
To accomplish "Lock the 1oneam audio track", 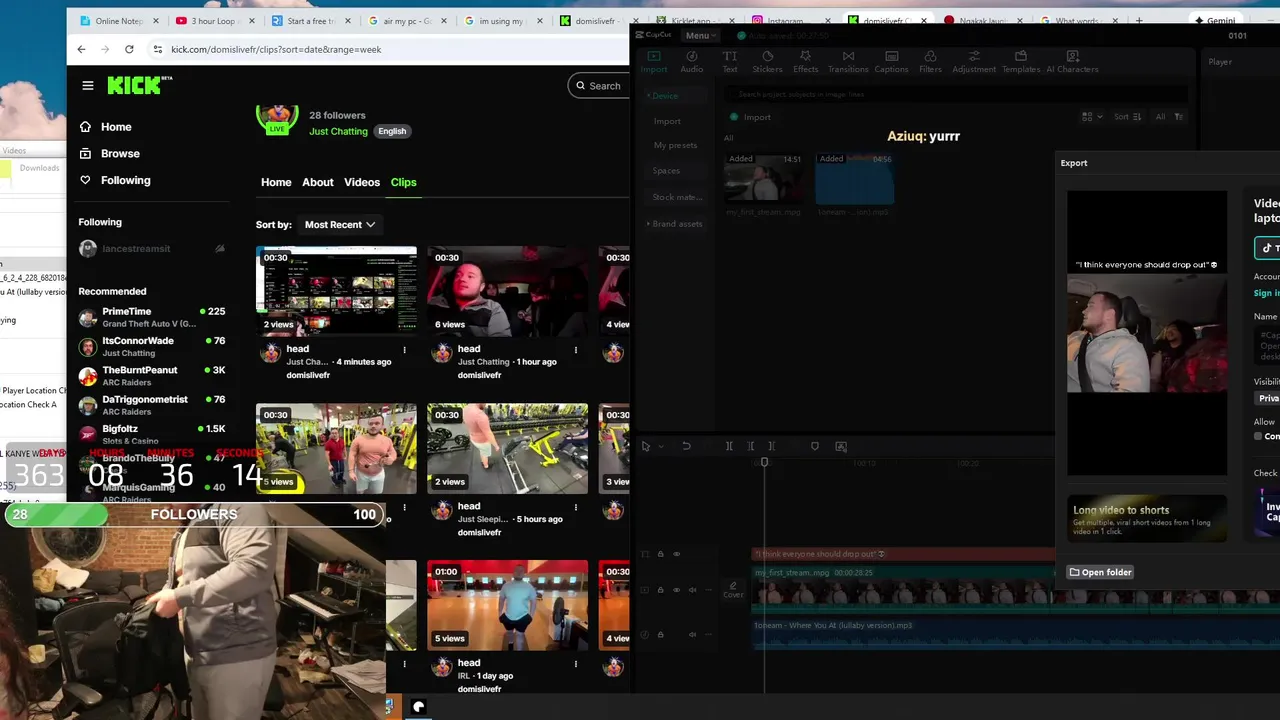I will point(660,634).
